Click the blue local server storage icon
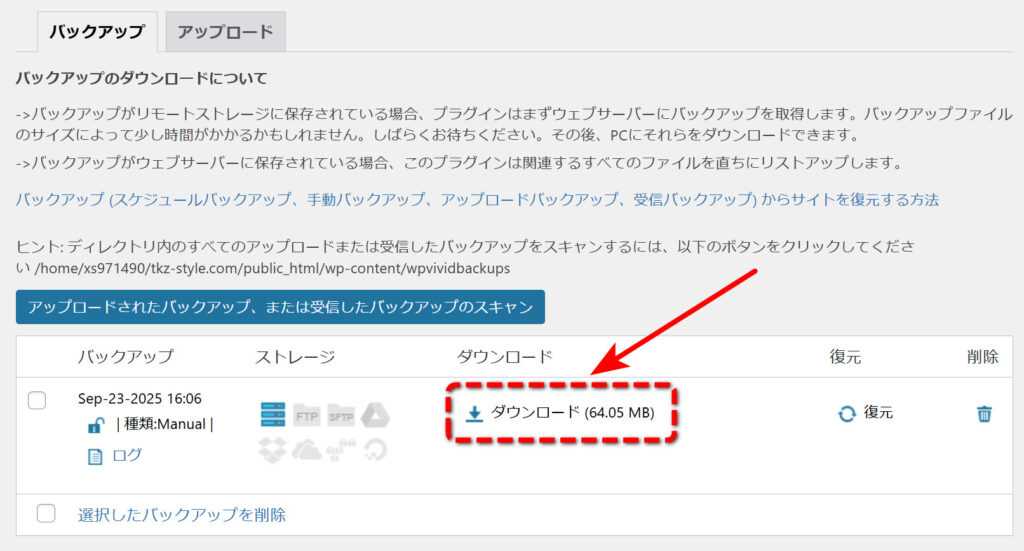This screenshot has height=551, width=1024. pos(272,415)
